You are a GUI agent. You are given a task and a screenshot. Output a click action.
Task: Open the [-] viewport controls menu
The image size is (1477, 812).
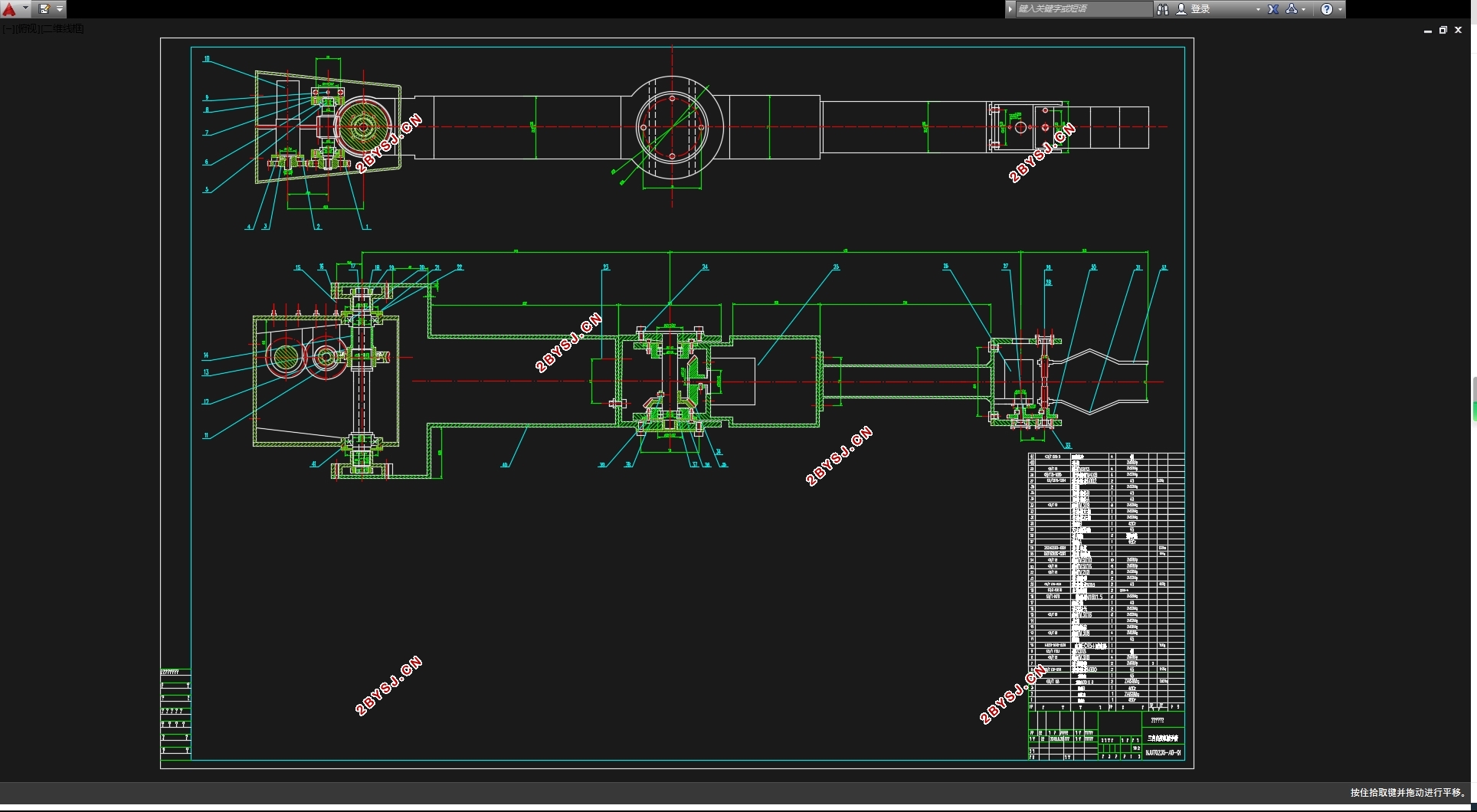click(8, 28)
